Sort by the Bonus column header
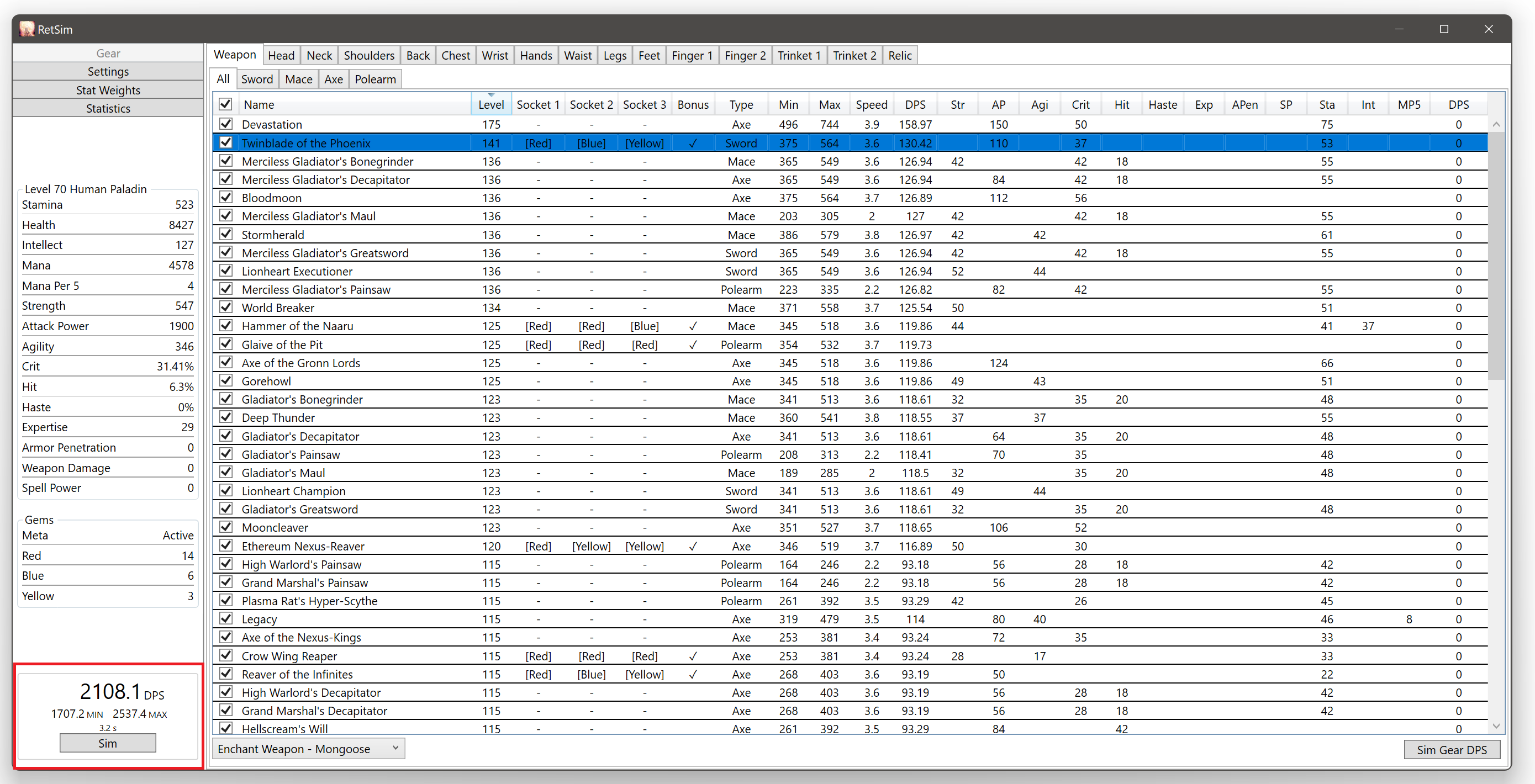Screen dimensions: 1535x784 tap(693, 104)
